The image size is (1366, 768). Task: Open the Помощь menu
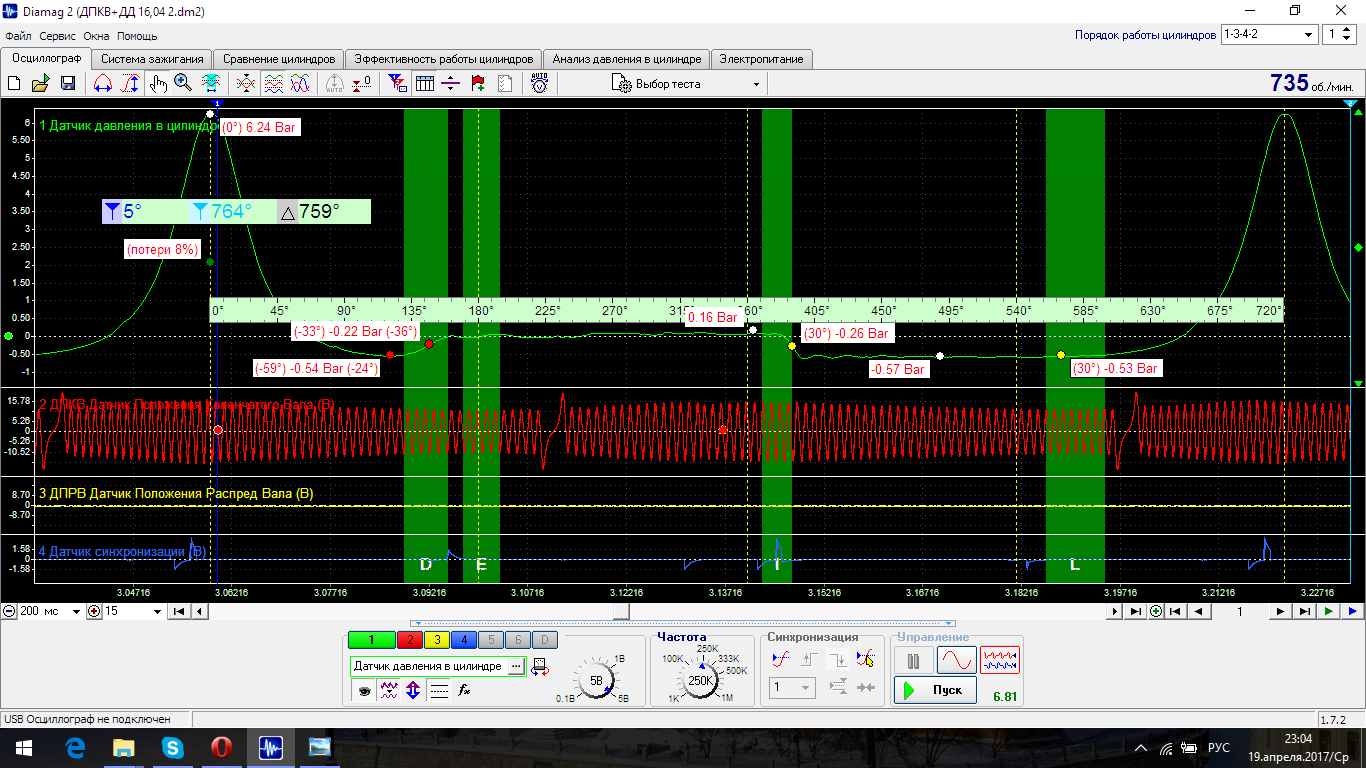137,36
